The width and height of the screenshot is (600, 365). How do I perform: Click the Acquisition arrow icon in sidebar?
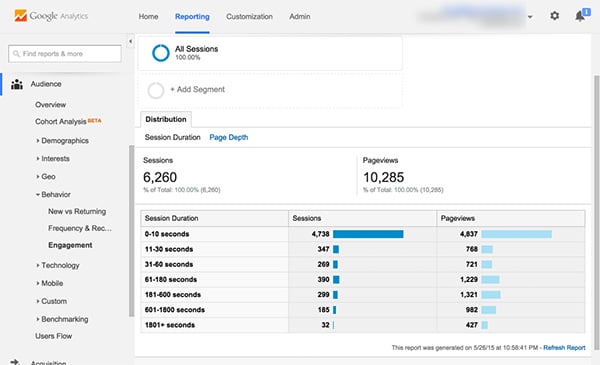(x=15, y=362)
